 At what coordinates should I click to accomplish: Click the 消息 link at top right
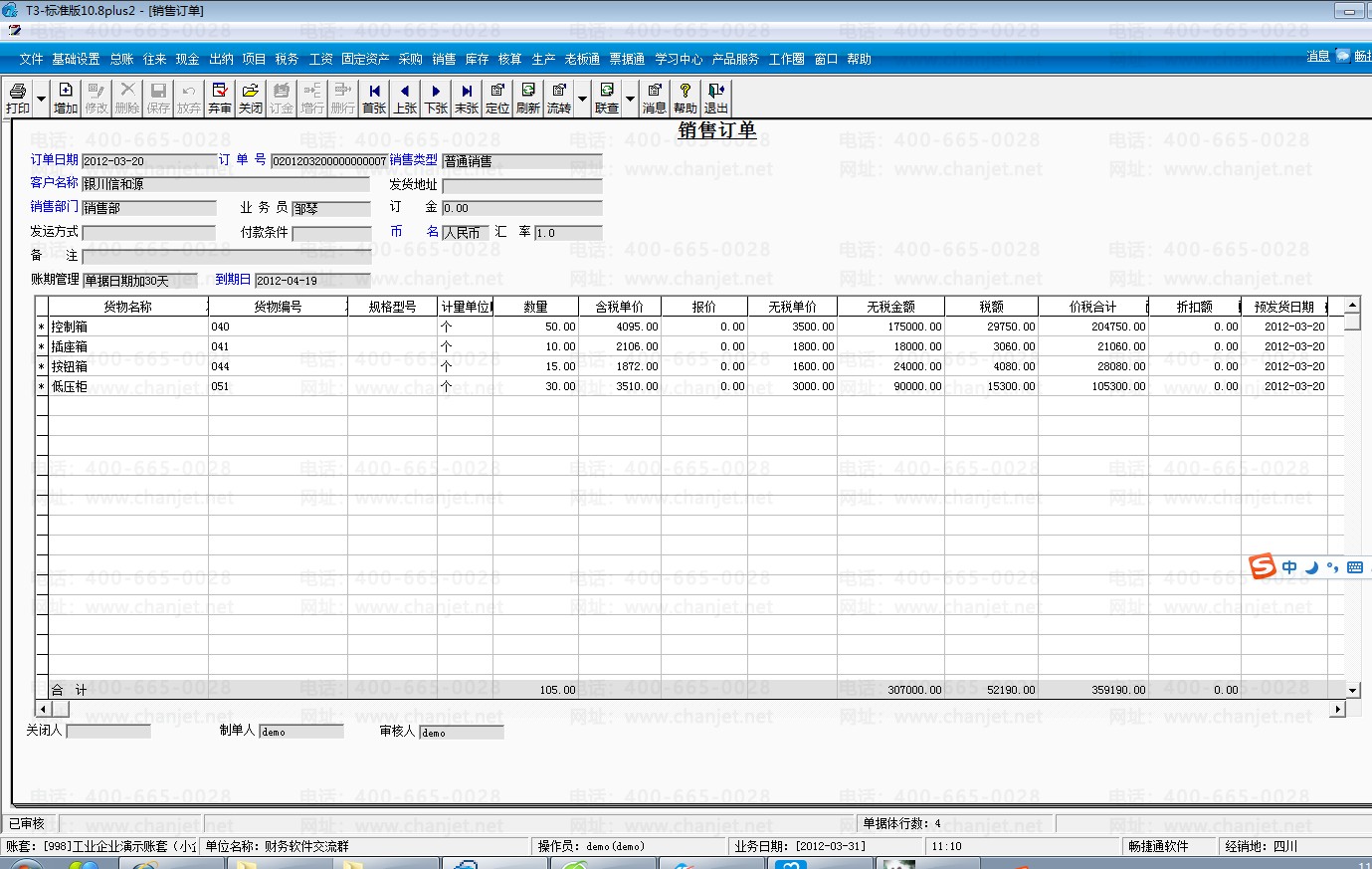[x=1318, y=56]
